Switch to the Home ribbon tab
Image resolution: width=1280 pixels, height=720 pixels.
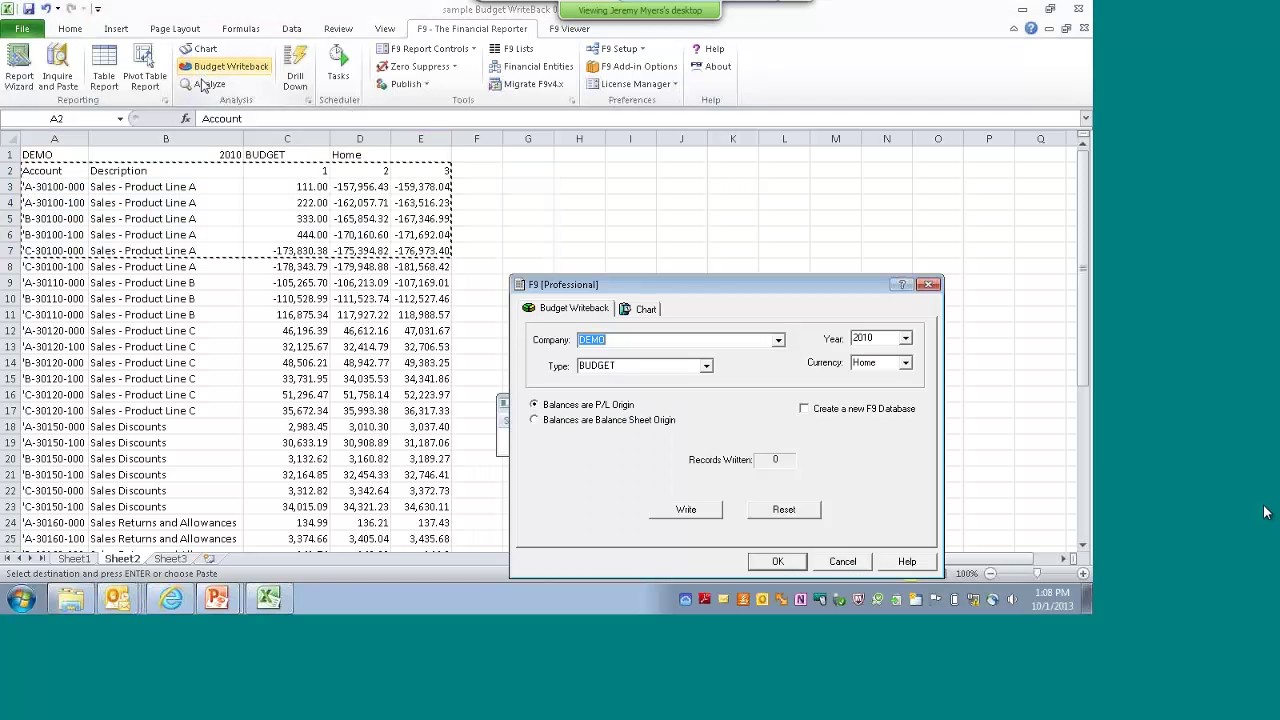pyautogui.click(x=70, y=29)
